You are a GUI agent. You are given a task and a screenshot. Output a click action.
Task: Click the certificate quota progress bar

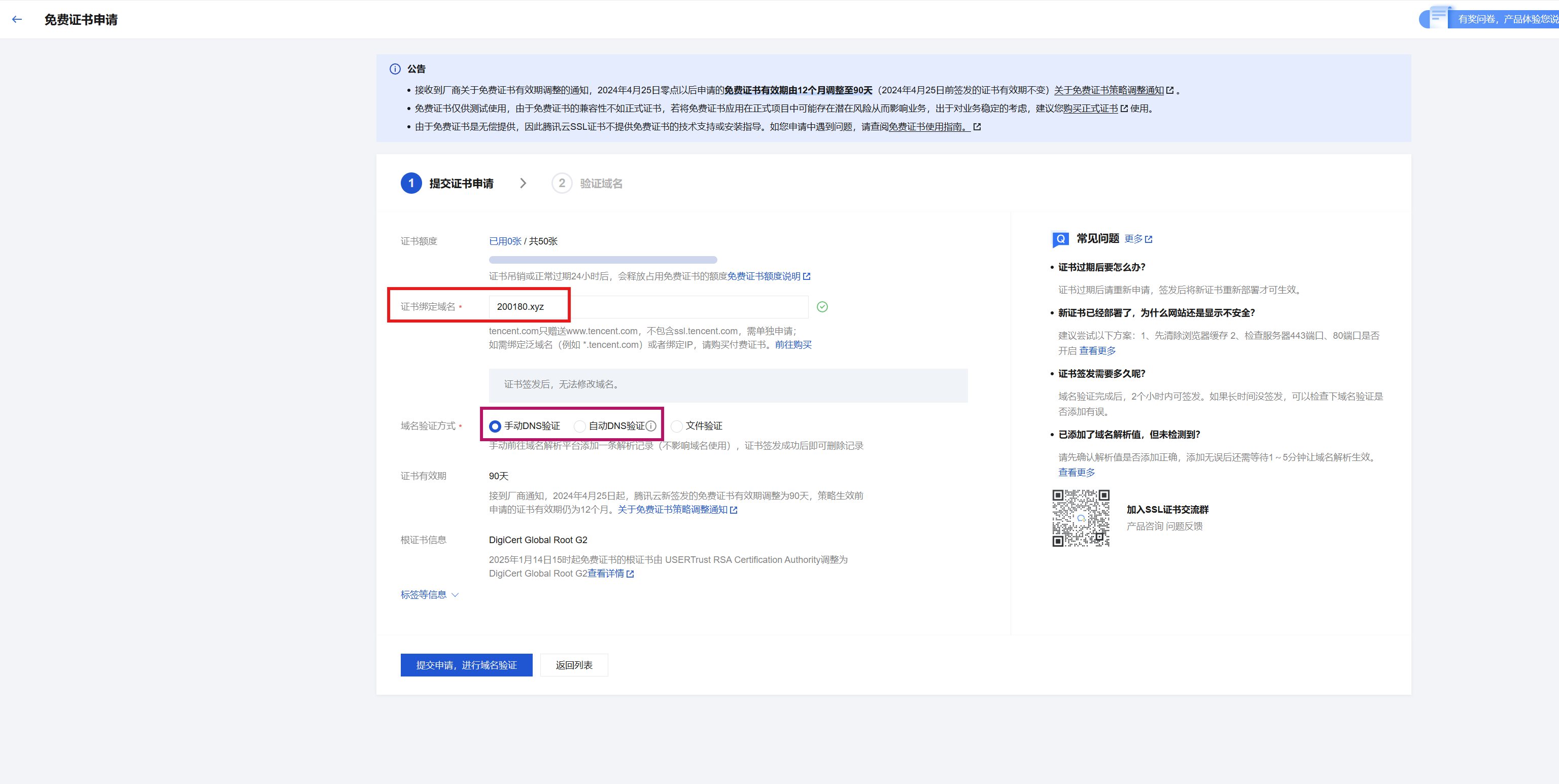click(x=602, y=259)
